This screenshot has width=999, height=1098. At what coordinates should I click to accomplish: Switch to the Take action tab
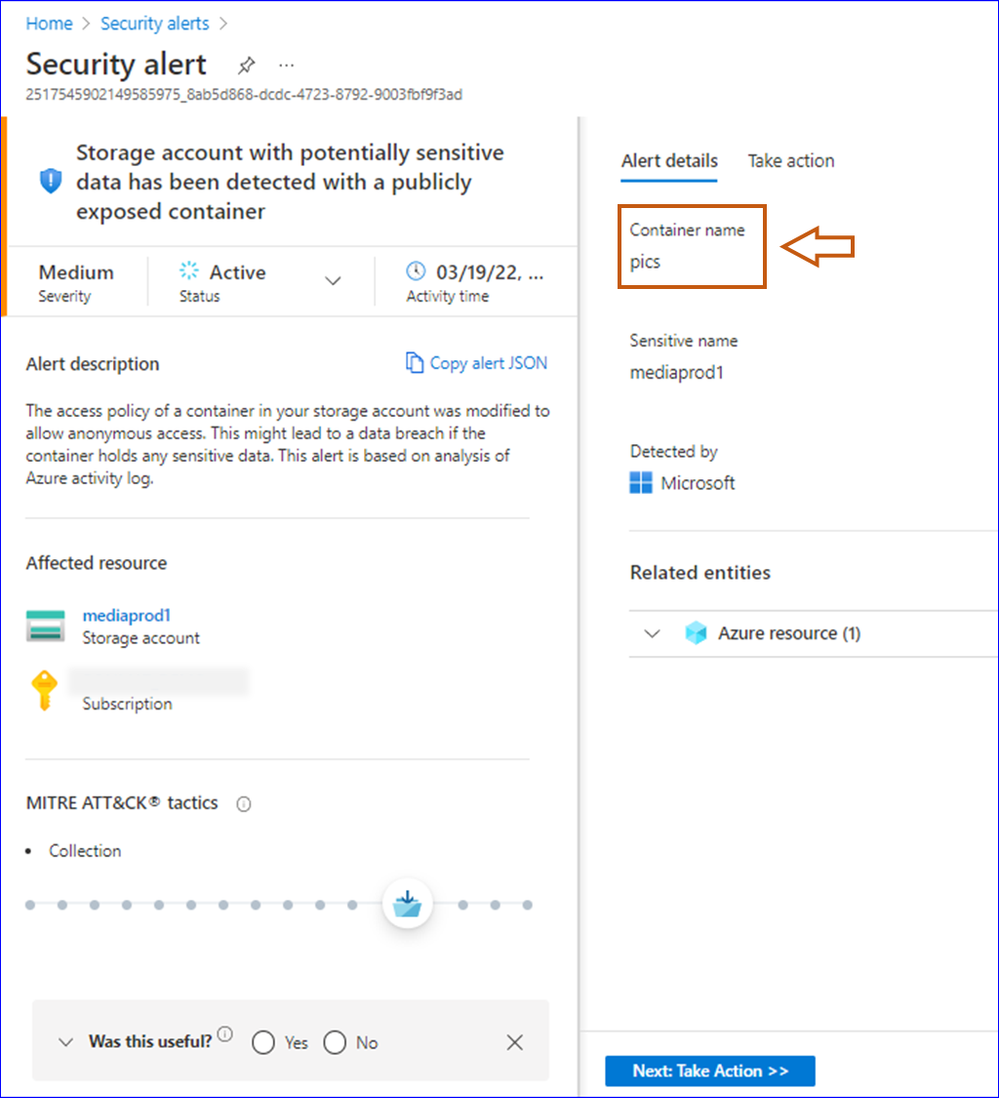click(x=790, y=161)
